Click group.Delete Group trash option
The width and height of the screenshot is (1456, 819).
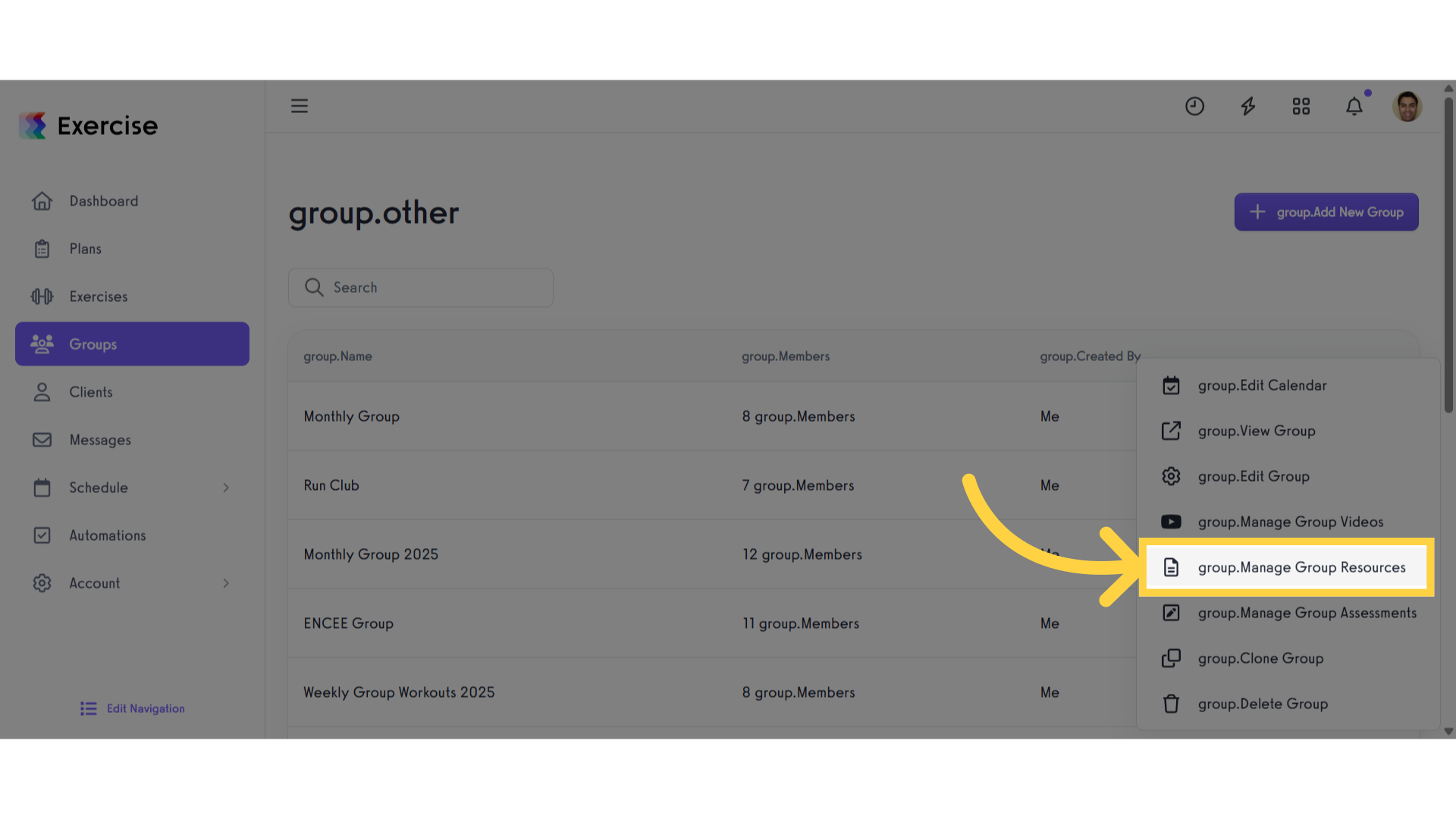pyautogui.click(x=1263, y=704)
